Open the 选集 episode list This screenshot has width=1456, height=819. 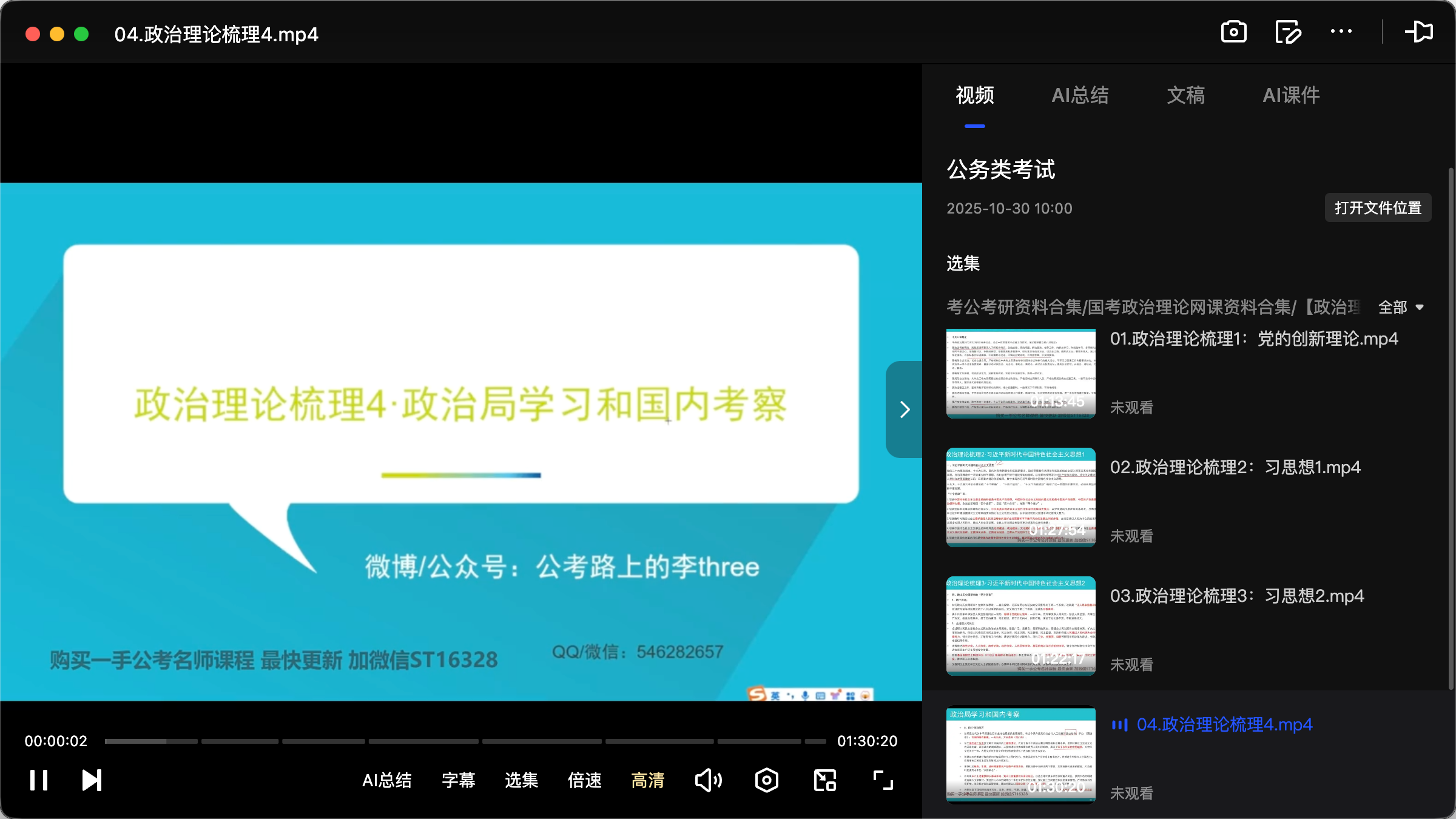click(x=520, y=781)
